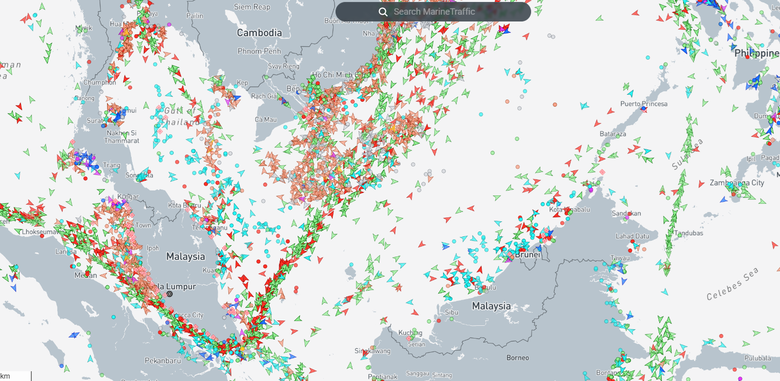Click the magnifier icon in search bar

pos(383,12)
